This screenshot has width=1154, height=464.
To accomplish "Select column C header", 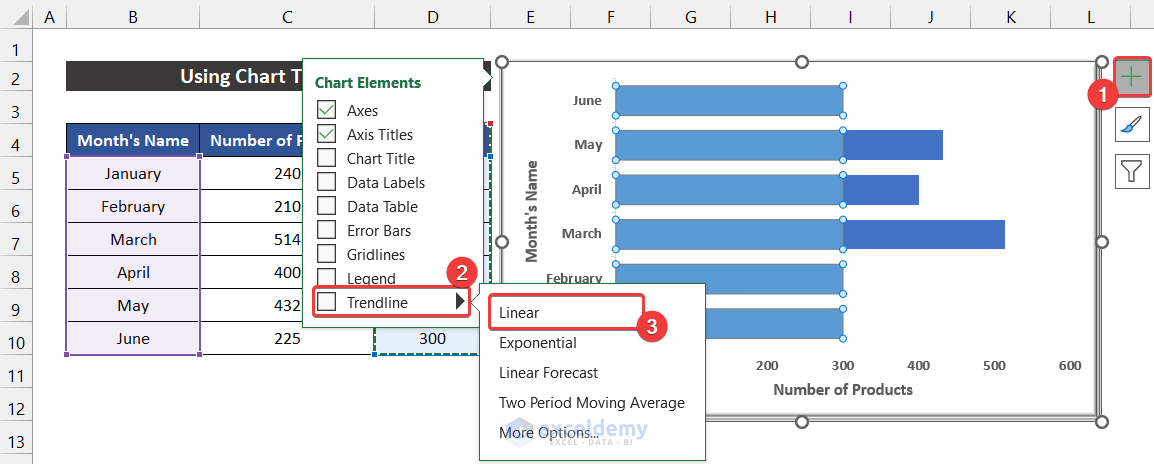I will pyautogui.click(x=287, y=17).
